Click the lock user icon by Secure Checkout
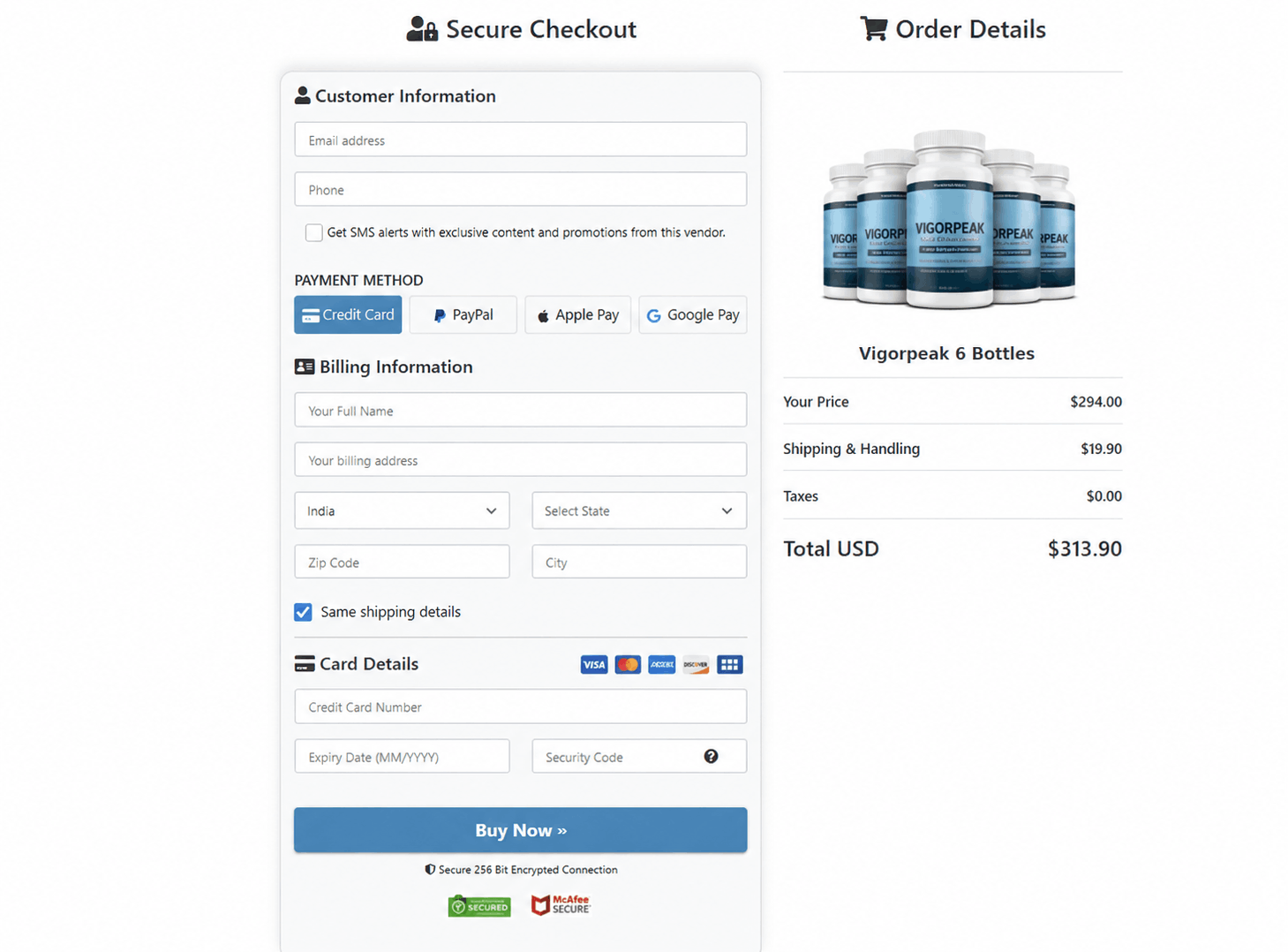The width and height of the screenshot is (1288, 952). click(422, 29)
